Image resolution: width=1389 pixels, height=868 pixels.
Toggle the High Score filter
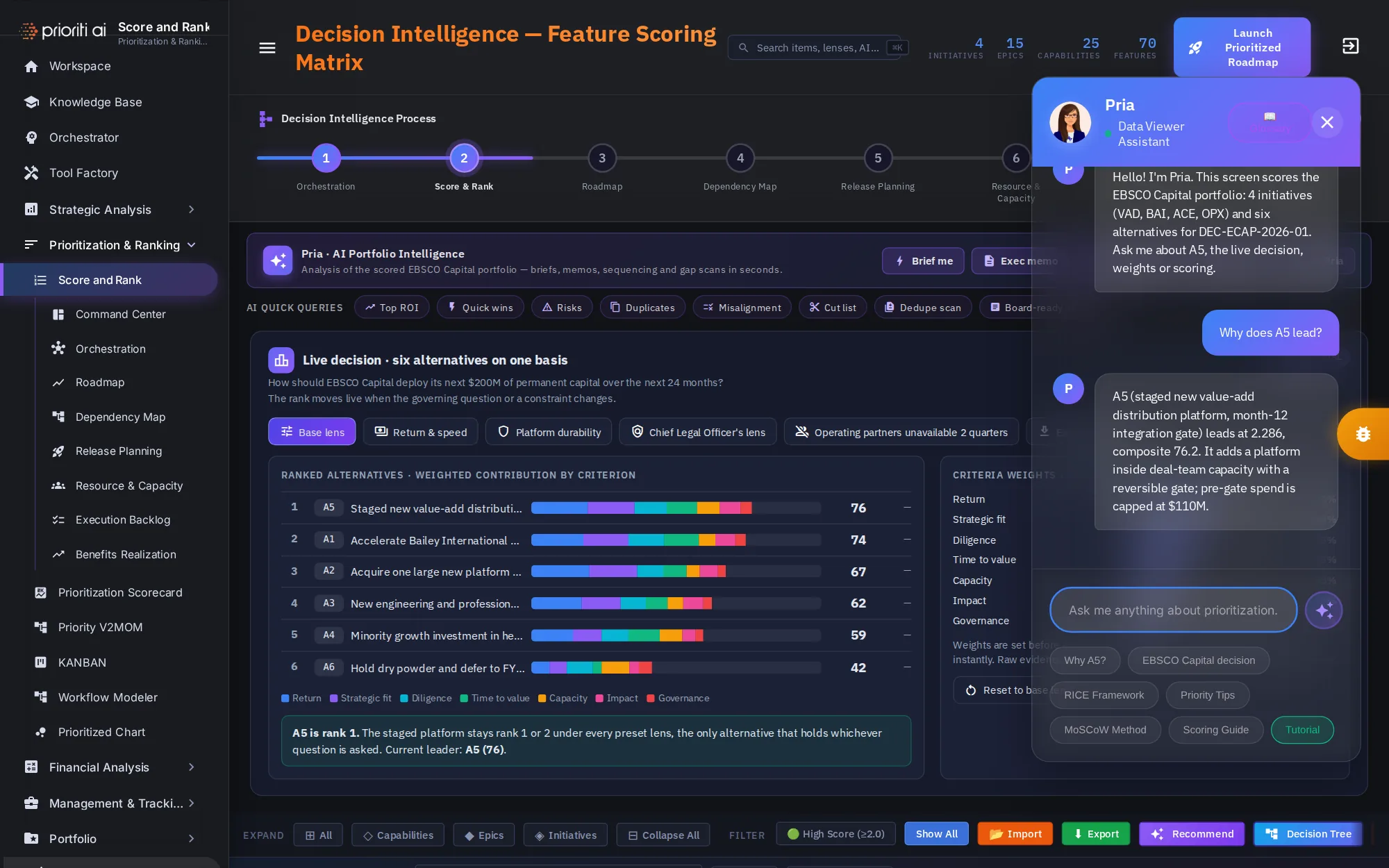point(835,834)
